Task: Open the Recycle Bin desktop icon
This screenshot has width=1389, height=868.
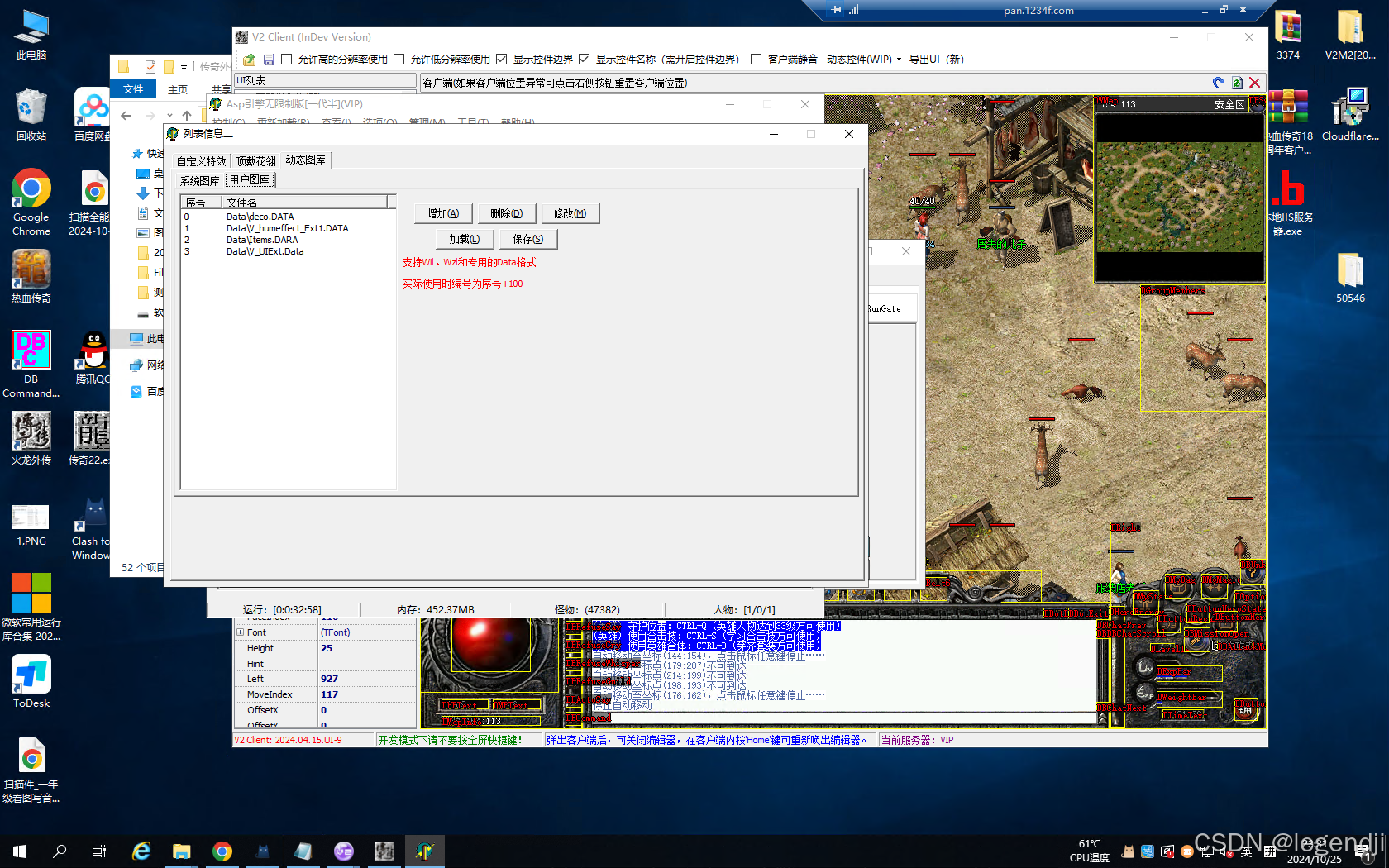Action: coord(31,114)
